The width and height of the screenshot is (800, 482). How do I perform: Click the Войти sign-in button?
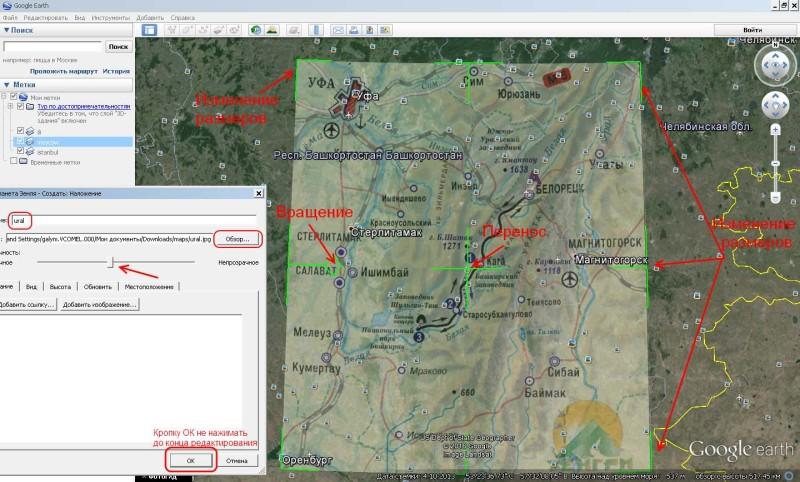(753, 30)
